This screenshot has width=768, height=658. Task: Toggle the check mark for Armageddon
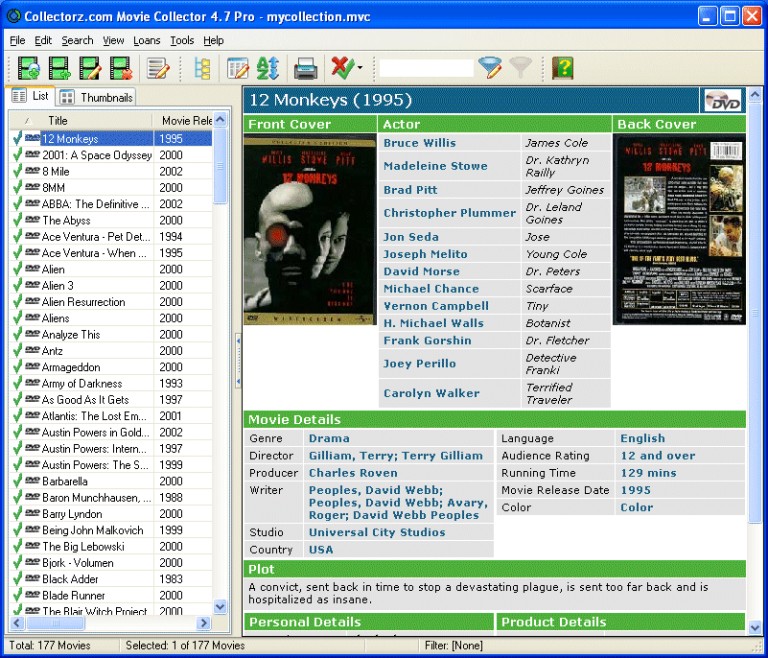[x=17, y=367]
